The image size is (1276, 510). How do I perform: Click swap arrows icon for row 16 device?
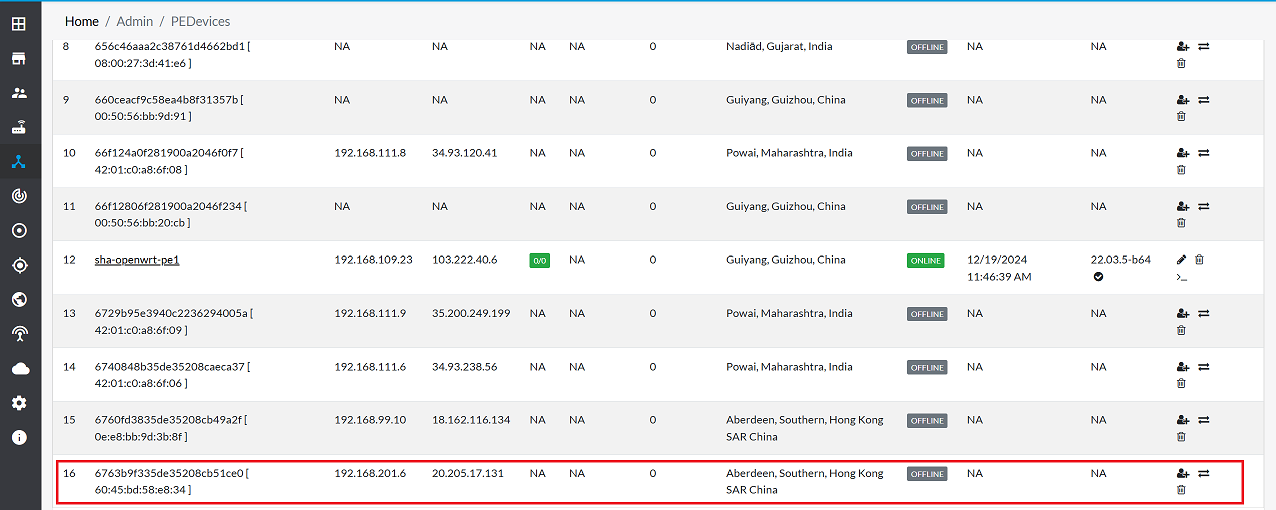(1204, 473)
